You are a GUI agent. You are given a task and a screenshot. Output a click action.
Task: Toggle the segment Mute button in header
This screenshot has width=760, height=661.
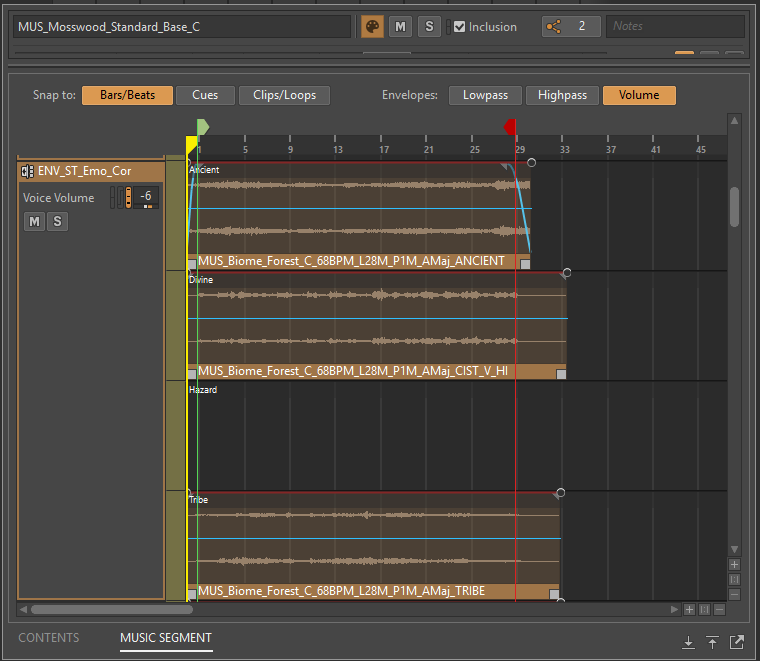tap(401, 26)
